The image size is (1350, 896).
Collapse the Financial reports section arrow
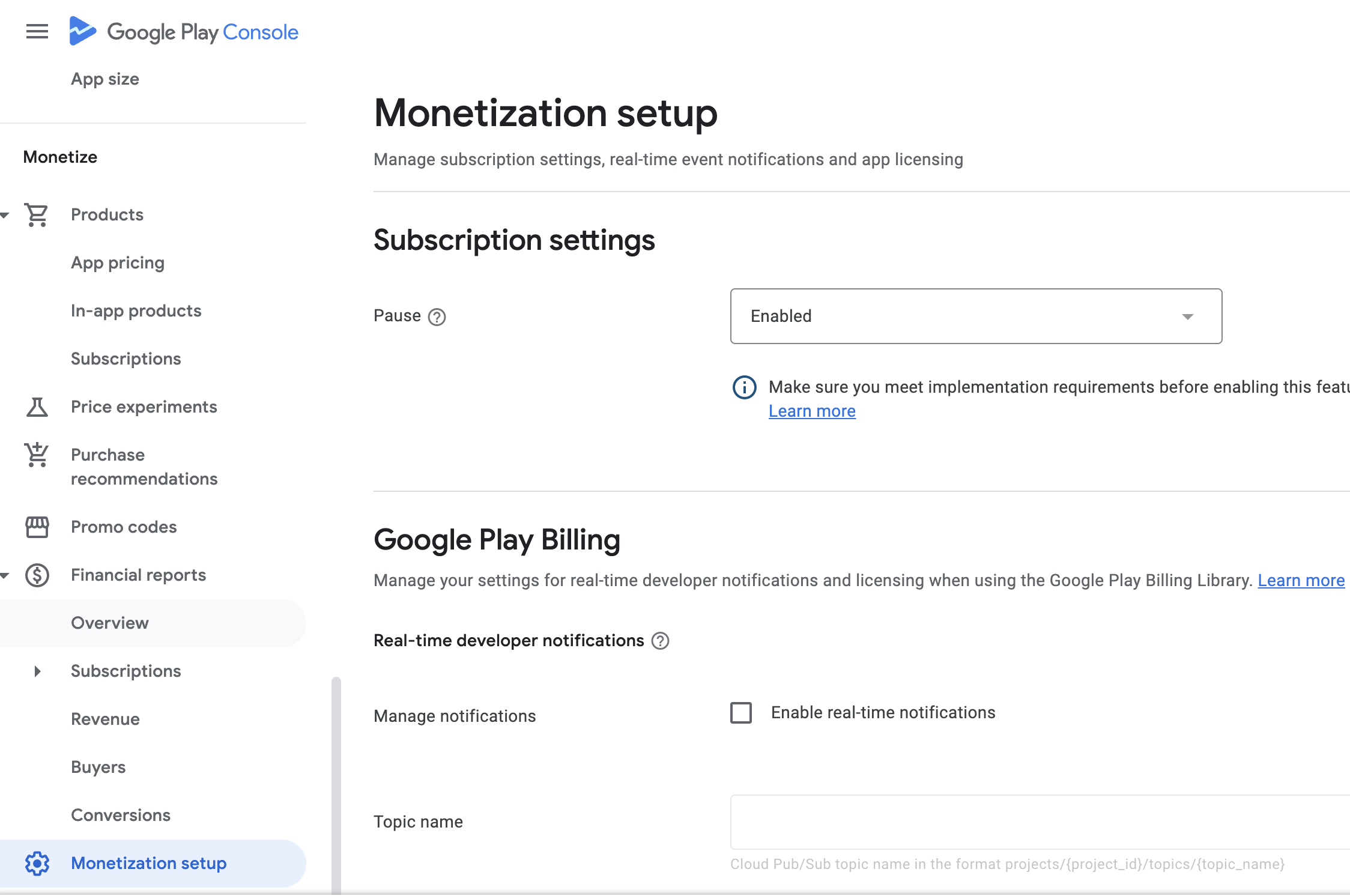click(5, 575)
